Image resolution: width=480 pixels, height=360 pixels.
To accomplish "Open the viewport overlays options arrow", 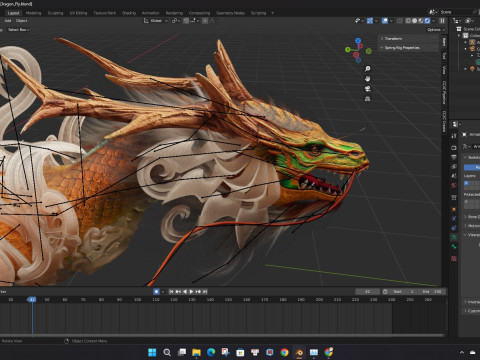I will [x=391, y=21].
